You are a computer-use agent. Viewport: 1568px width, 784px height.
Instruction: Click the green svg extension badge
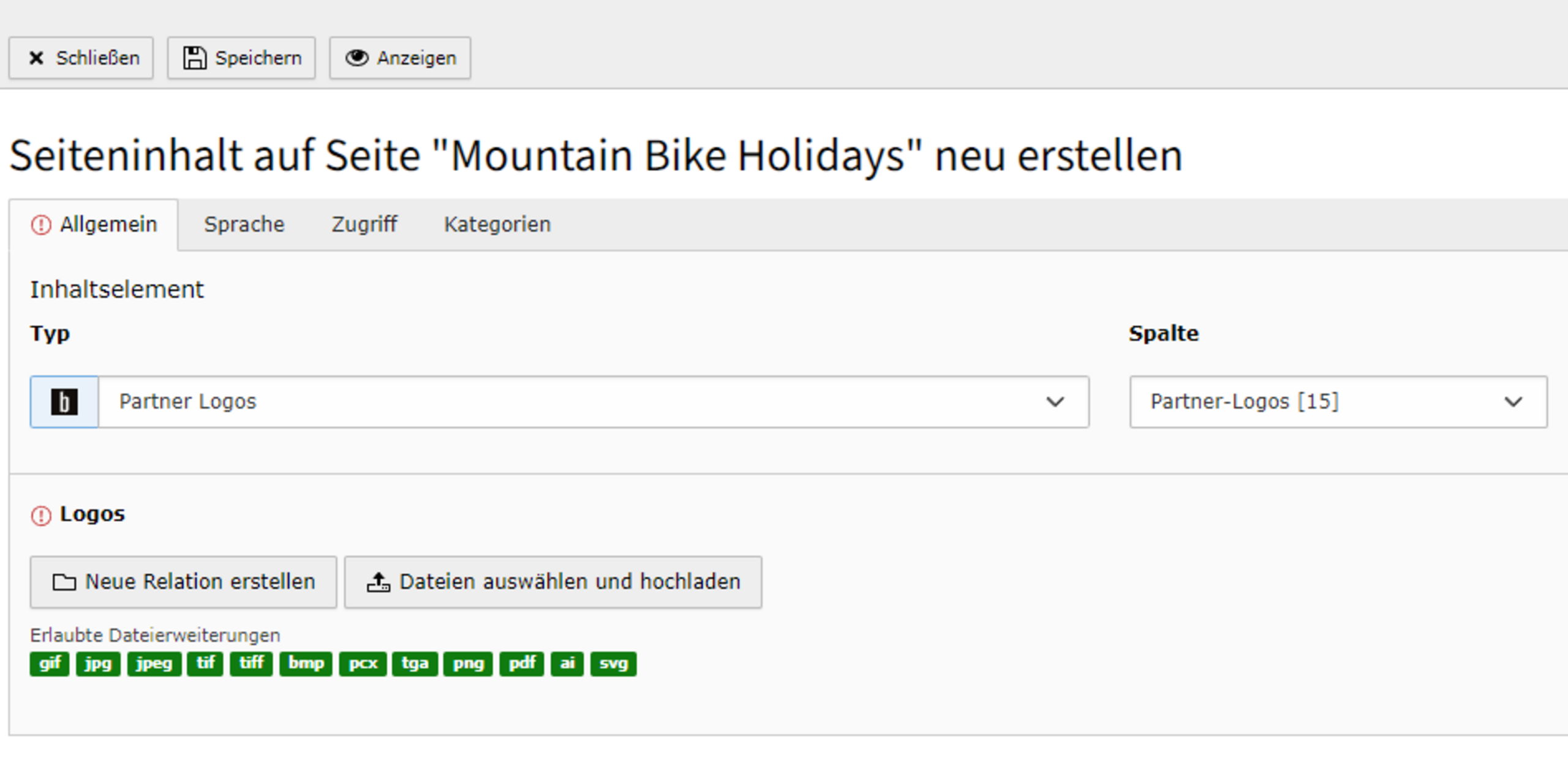[x=613, y=664]
